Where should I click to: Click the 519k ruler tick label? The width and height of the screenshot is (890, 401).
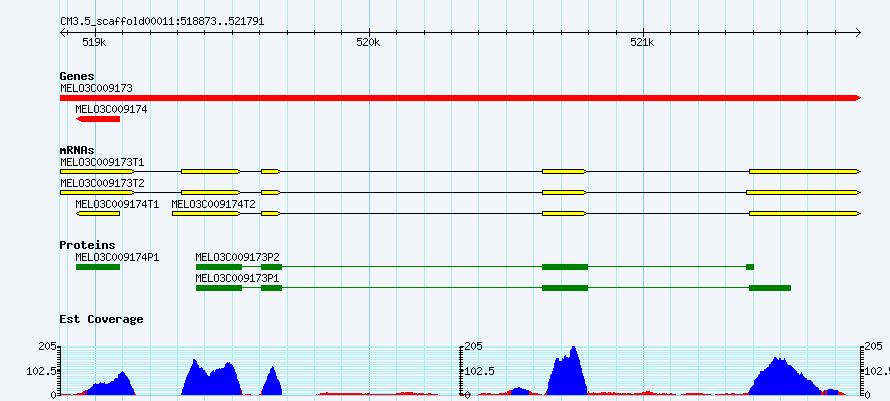[94, 42]
